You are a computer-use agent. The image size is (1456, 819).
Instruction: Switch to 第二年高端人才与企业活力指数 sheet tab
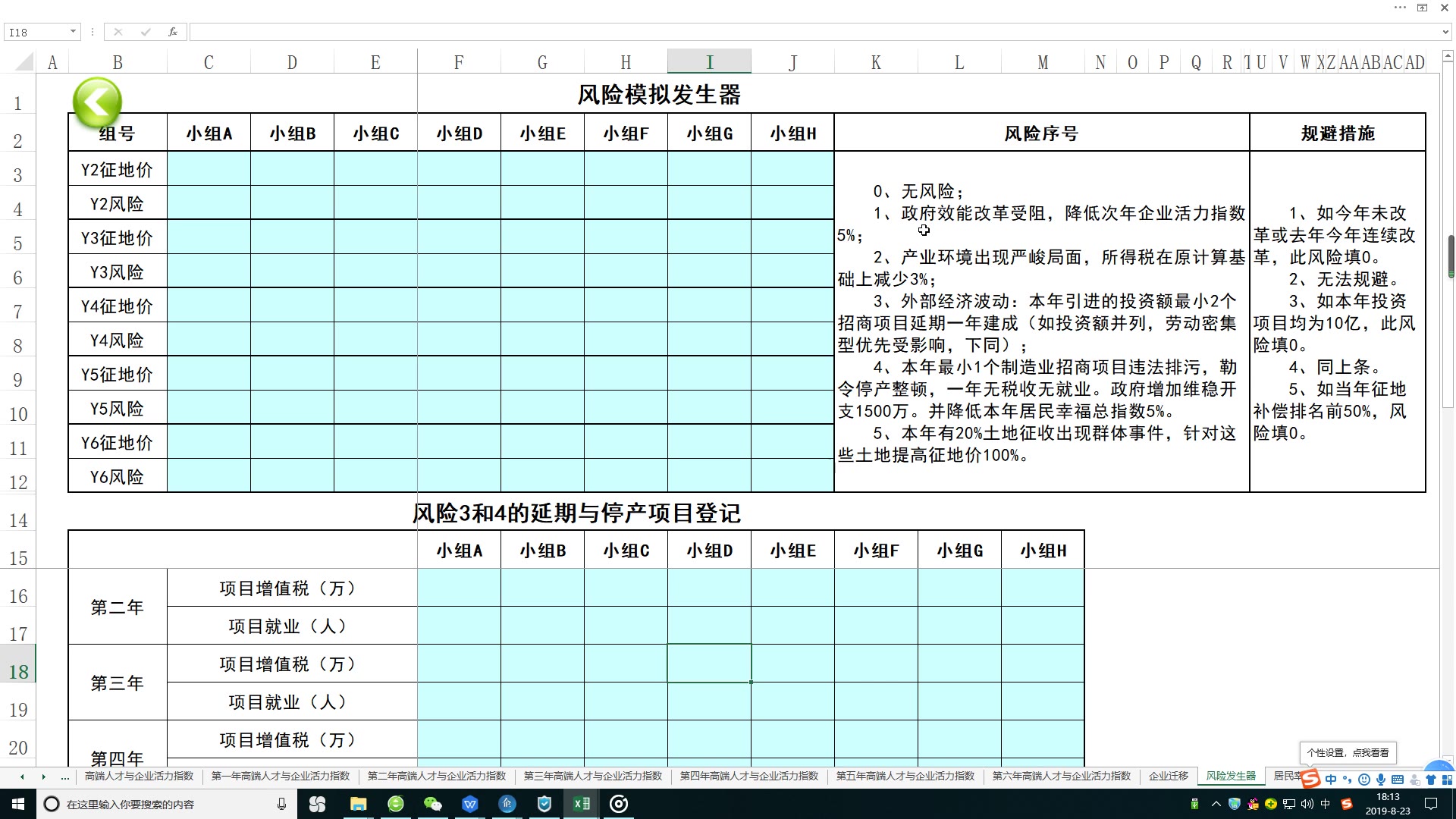[437, 776]
